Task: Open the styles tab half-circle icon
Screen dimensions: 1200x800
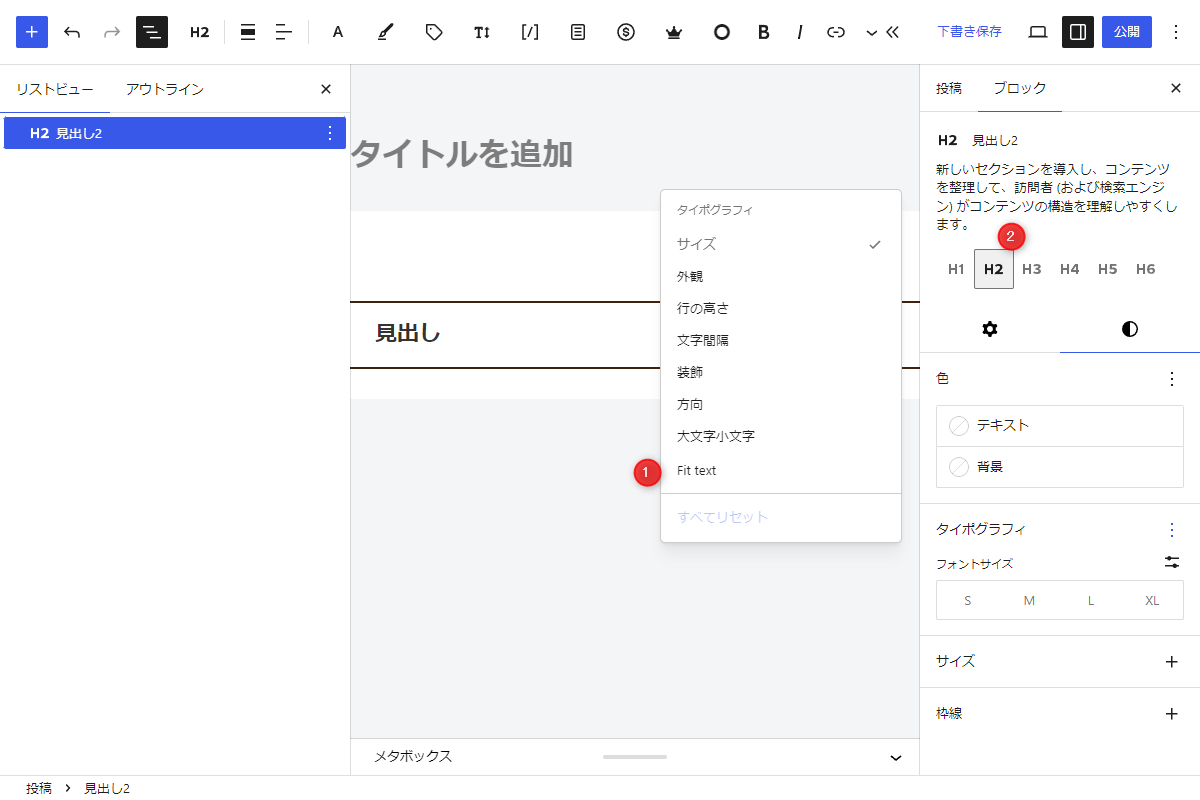Action: click(1130, 329)
